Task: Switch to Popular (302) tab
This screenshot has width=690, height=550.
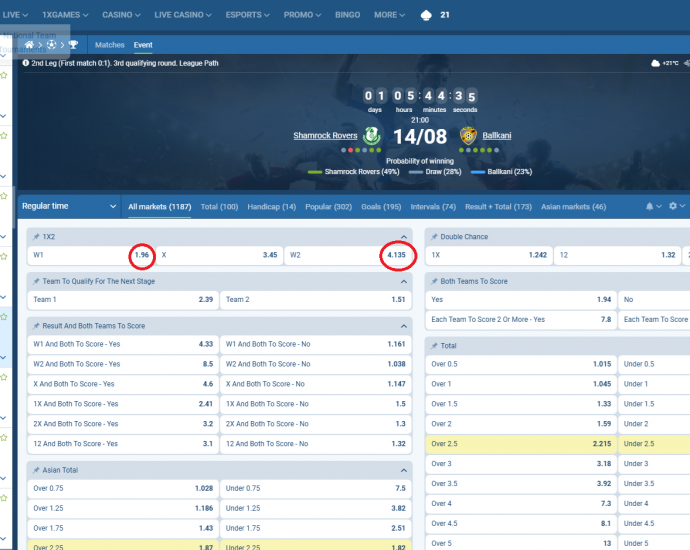Action: 328,207
